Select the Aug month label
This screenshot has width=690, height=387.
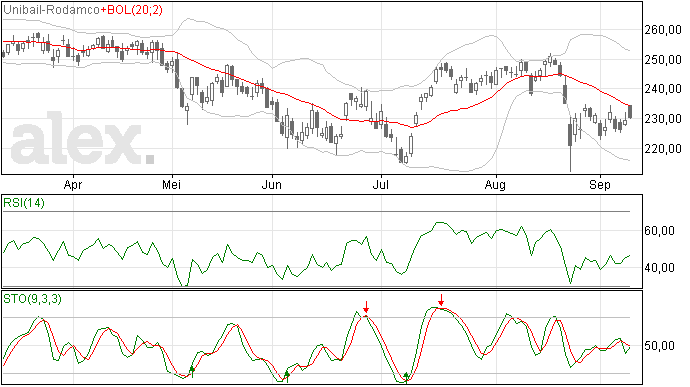coord(495,185)
